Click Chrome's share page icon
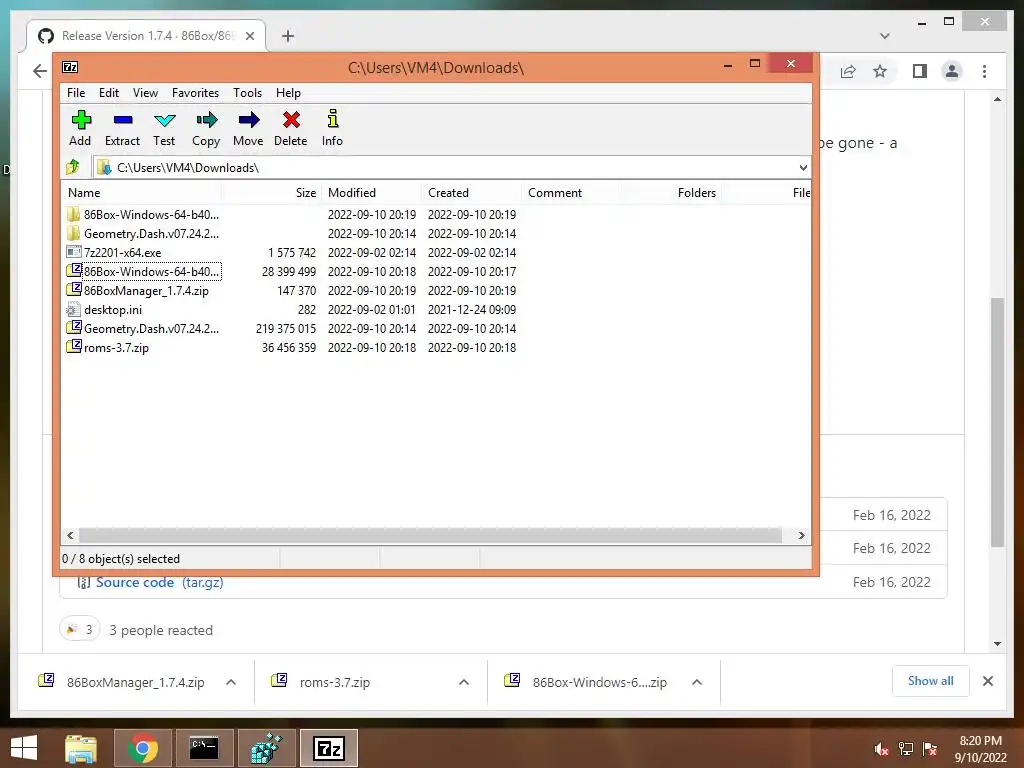Screen dimensions: 1024x768 pyautogui.click(x=848, y=71)
